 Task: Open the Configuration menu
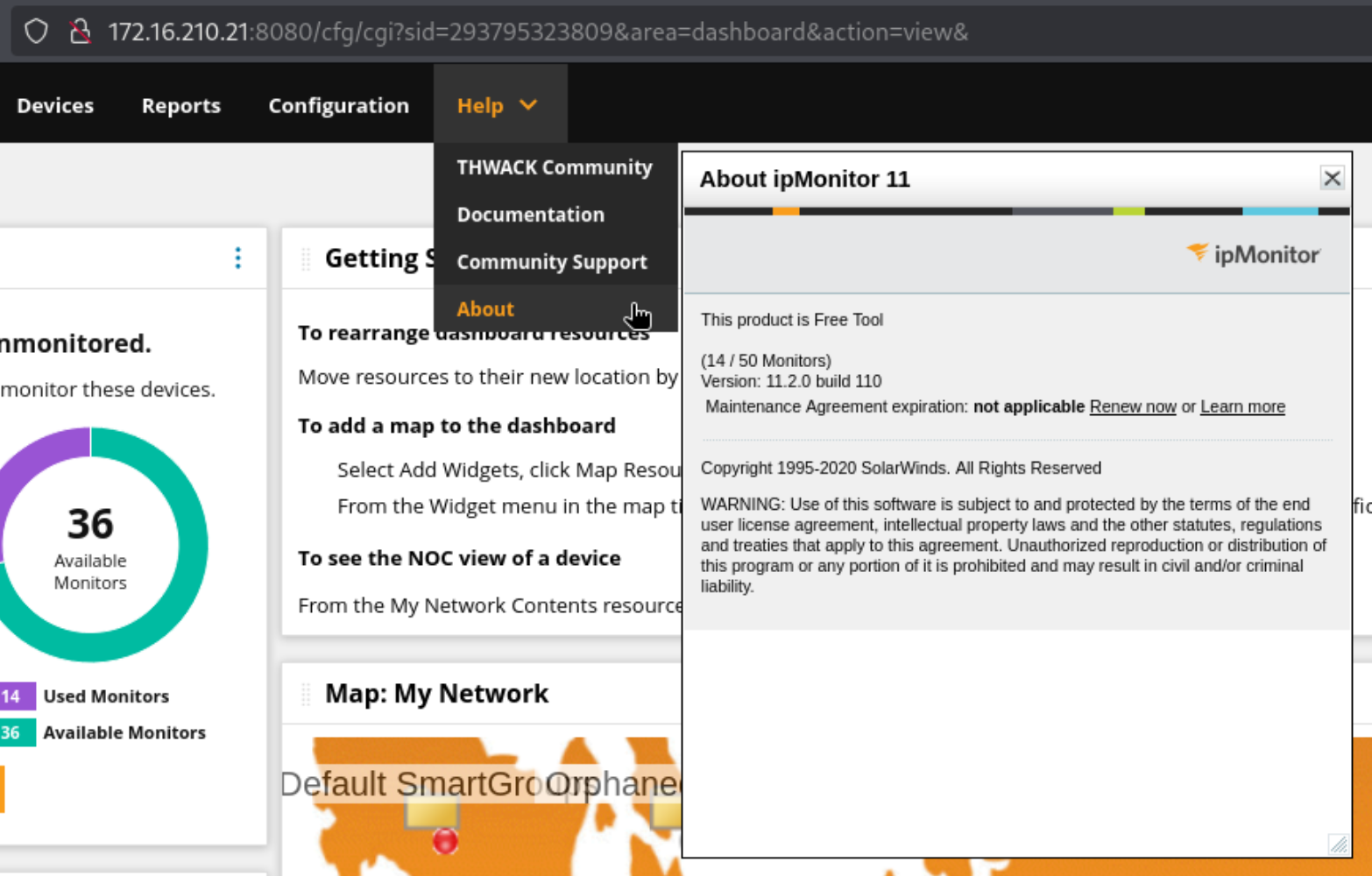click(x=339, y=105)
